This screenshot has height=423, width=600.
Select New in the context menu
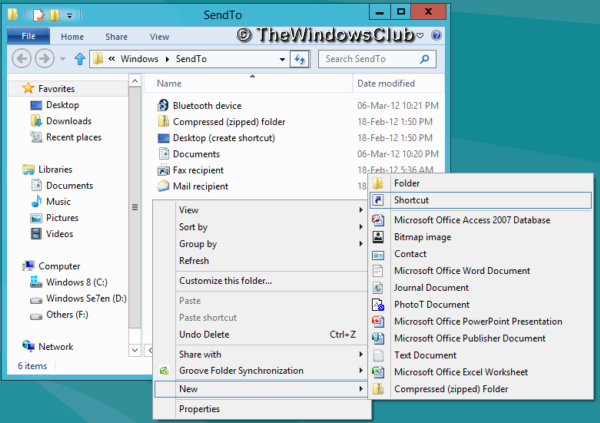click(261, 389)
